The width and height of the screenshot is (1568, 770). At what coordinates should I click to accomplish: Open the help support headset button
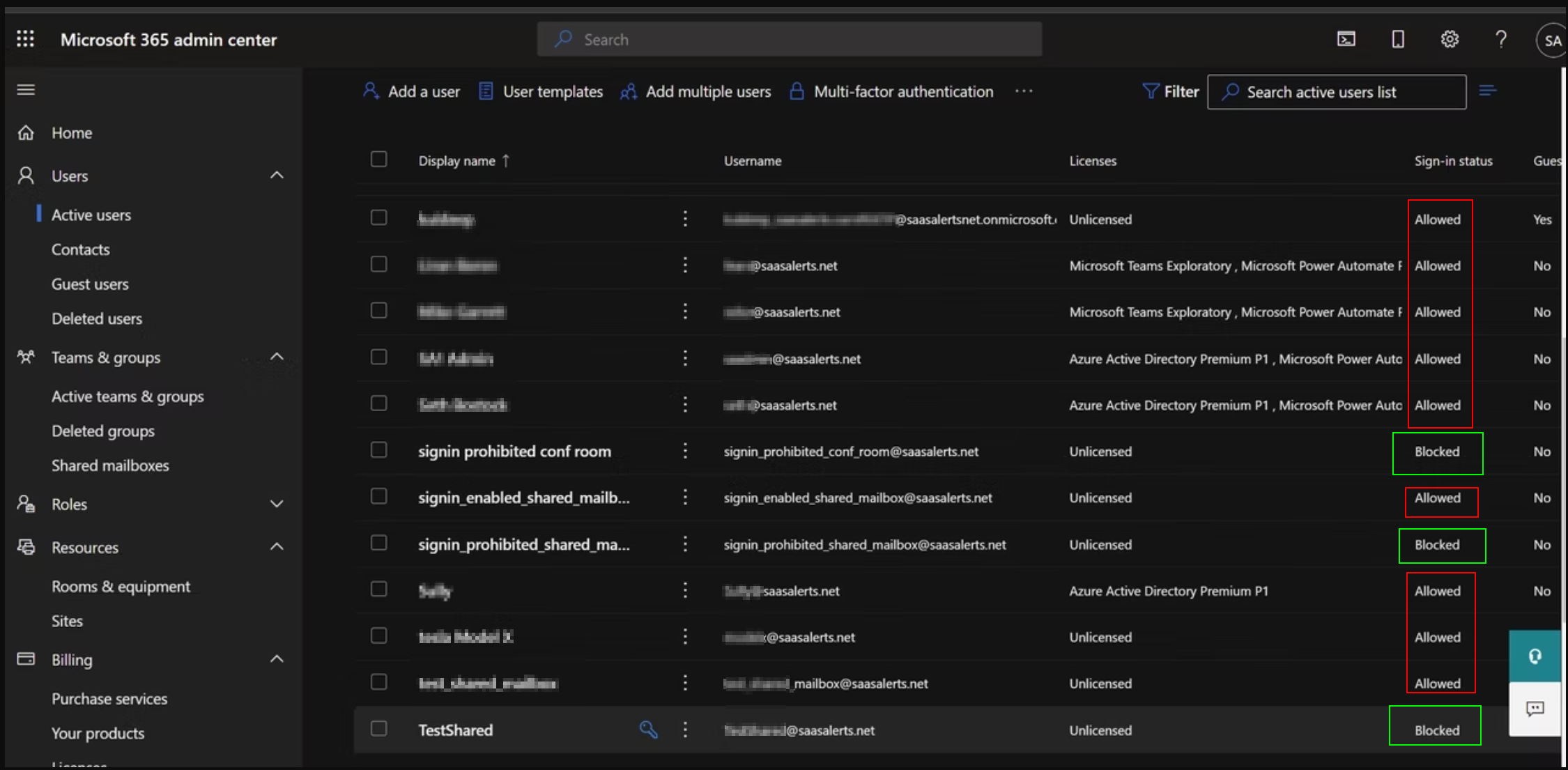pyautogui.click(x=1535, y=656)
